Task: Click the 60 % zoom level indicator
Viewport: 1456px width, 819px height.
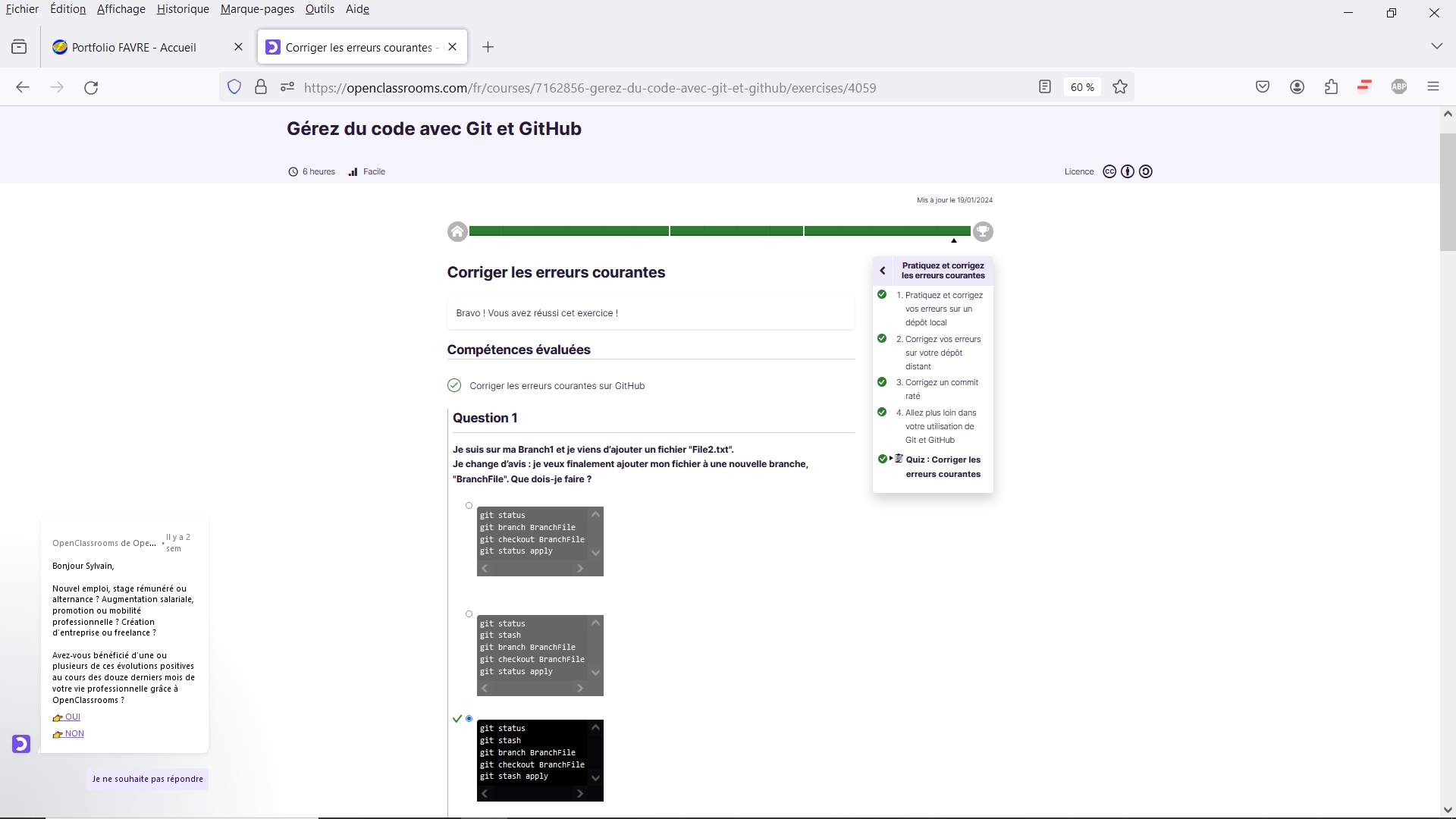Action: [1082, 87]
